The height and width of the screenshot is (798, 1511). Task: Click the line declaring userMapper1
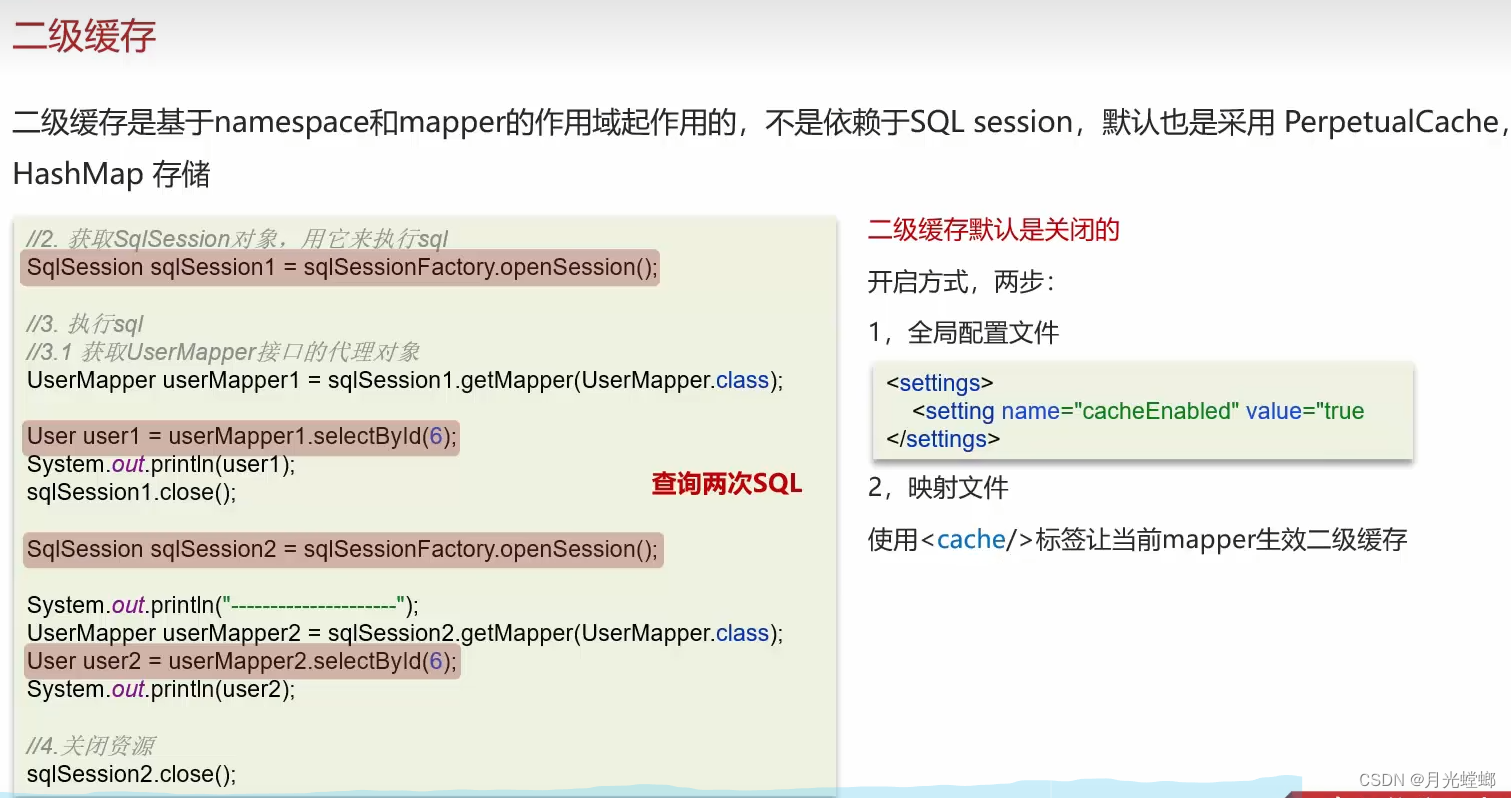click(x=405, y=380)
